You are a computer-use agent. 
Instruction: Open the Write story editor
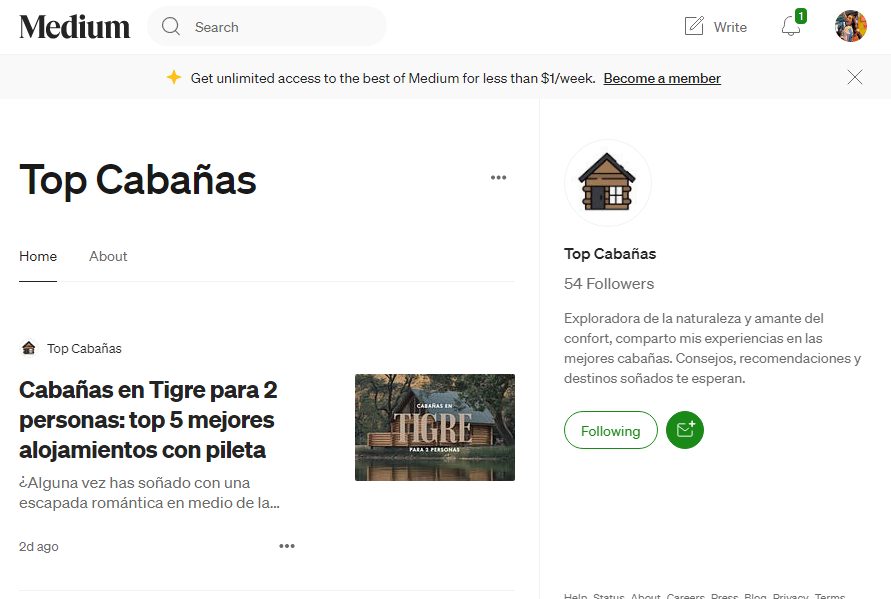tap(715, 26)
